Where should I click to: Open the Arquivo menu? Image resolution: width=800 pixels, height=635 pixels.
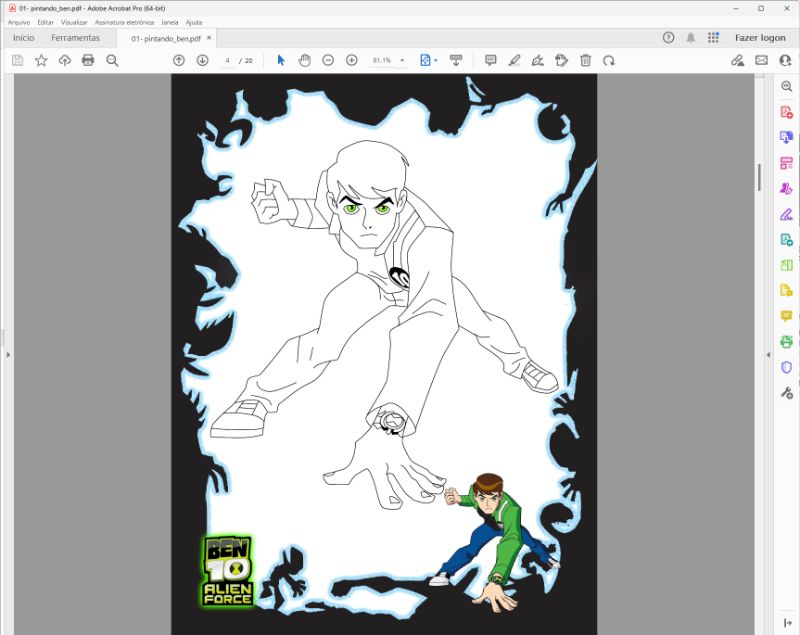[x=19, y=22]
